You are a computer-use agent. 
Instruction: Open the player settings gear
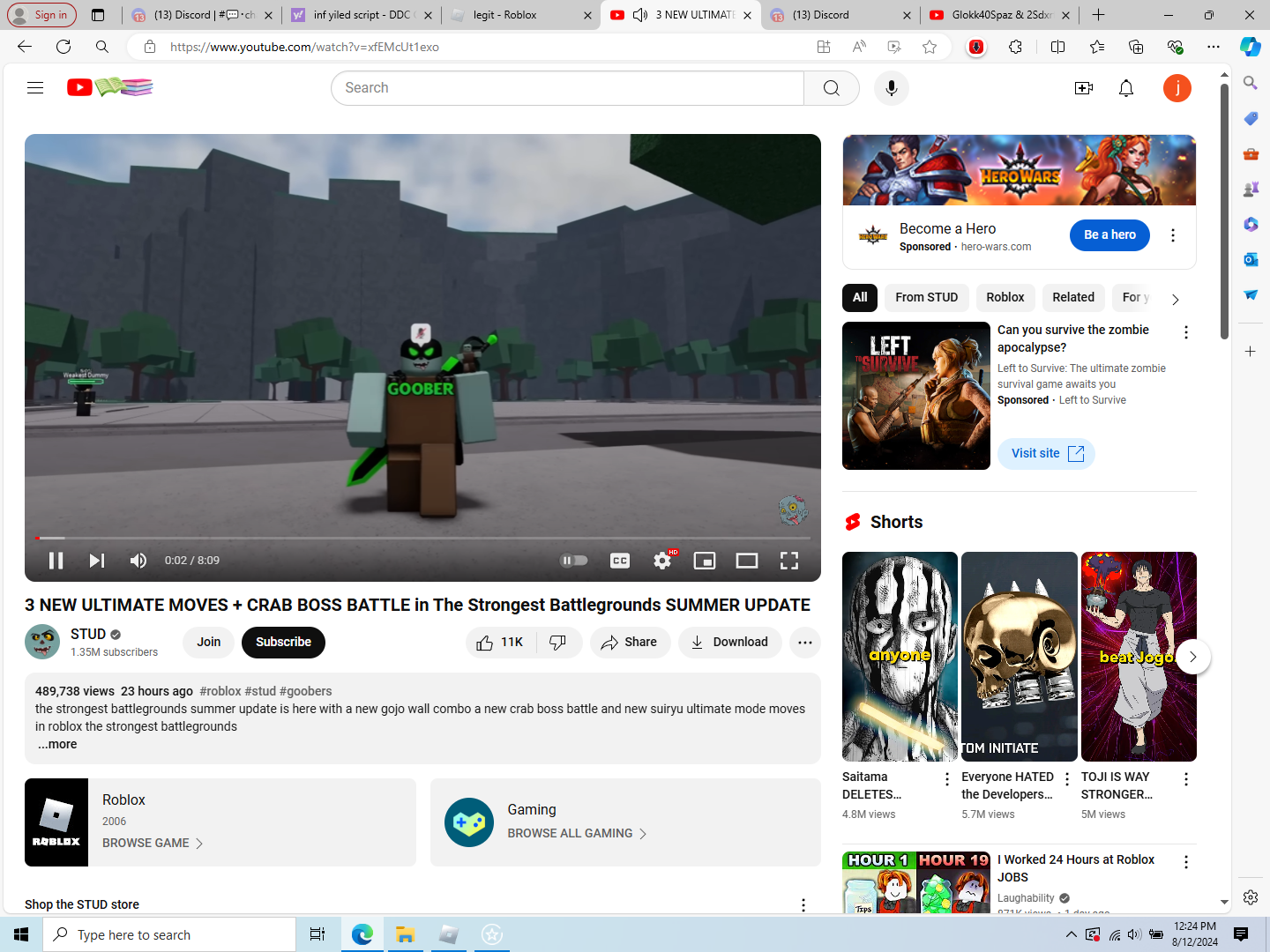tap(662, 561)
